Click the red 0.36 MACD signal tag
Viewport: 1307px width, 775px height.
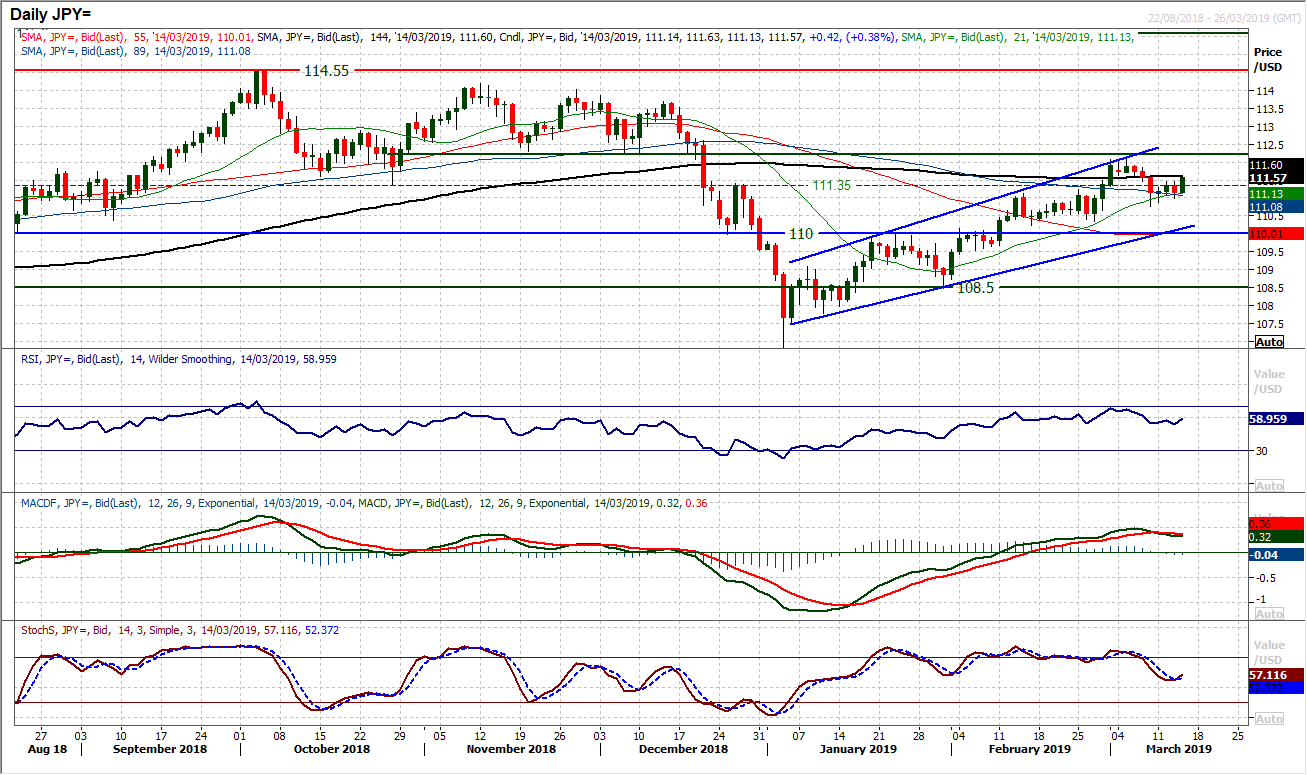click(x=1277, y=523)
